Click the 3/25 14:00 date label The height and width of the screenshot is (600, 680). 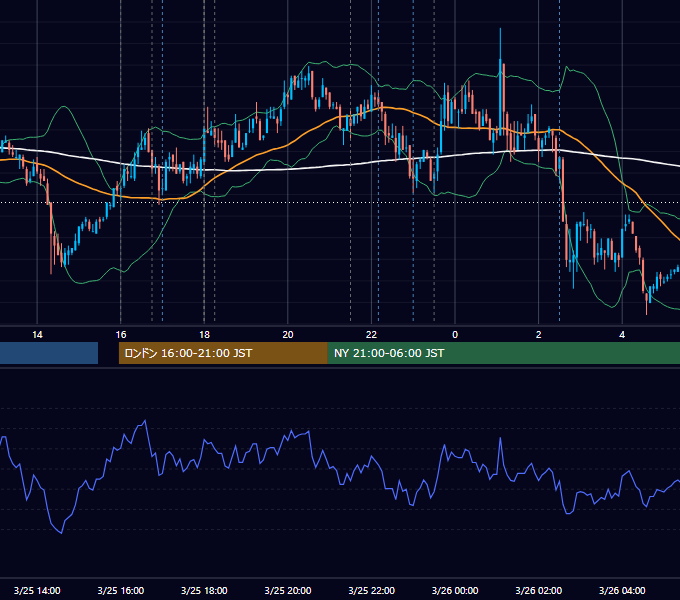(x=37, y=590)
